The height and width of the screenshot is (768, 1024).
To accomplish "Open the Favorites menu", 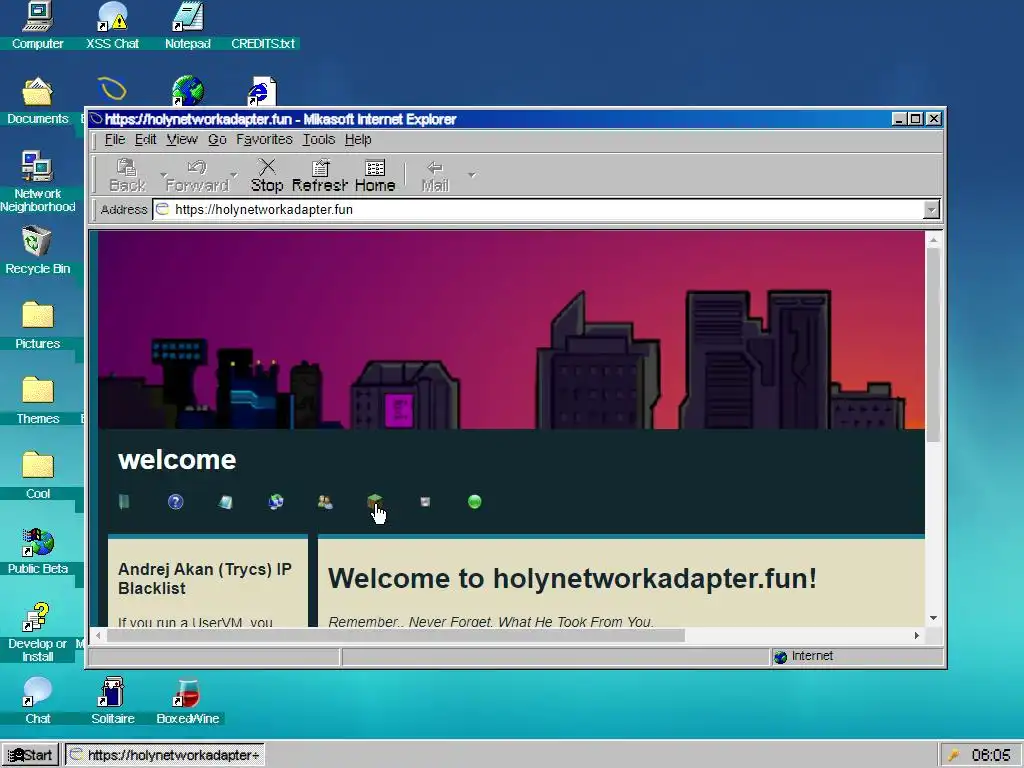I will pyautogui.click(x=264, y=139).
